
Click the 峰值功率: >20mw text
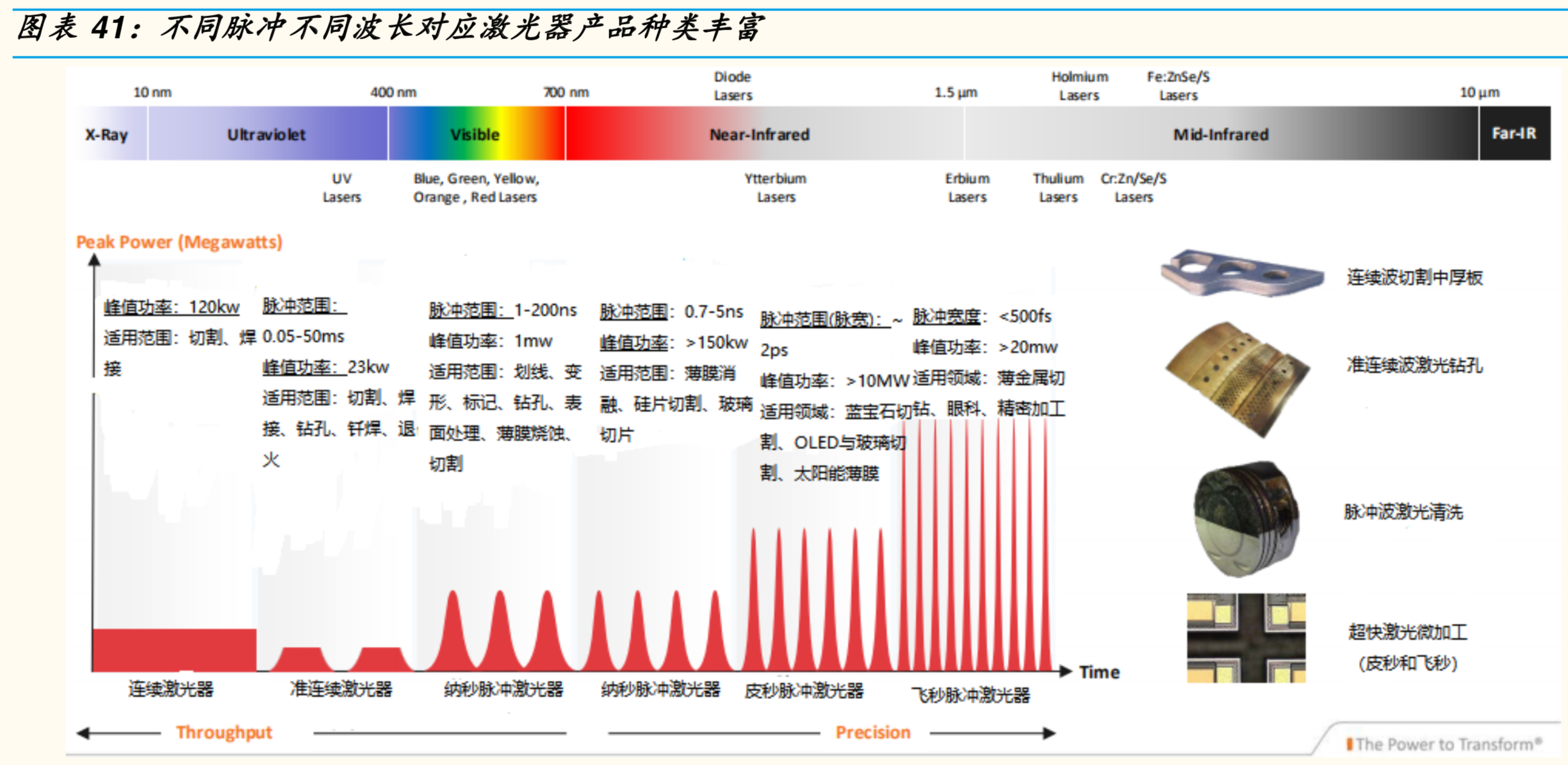pyautogui.click(x=985, y=347)
